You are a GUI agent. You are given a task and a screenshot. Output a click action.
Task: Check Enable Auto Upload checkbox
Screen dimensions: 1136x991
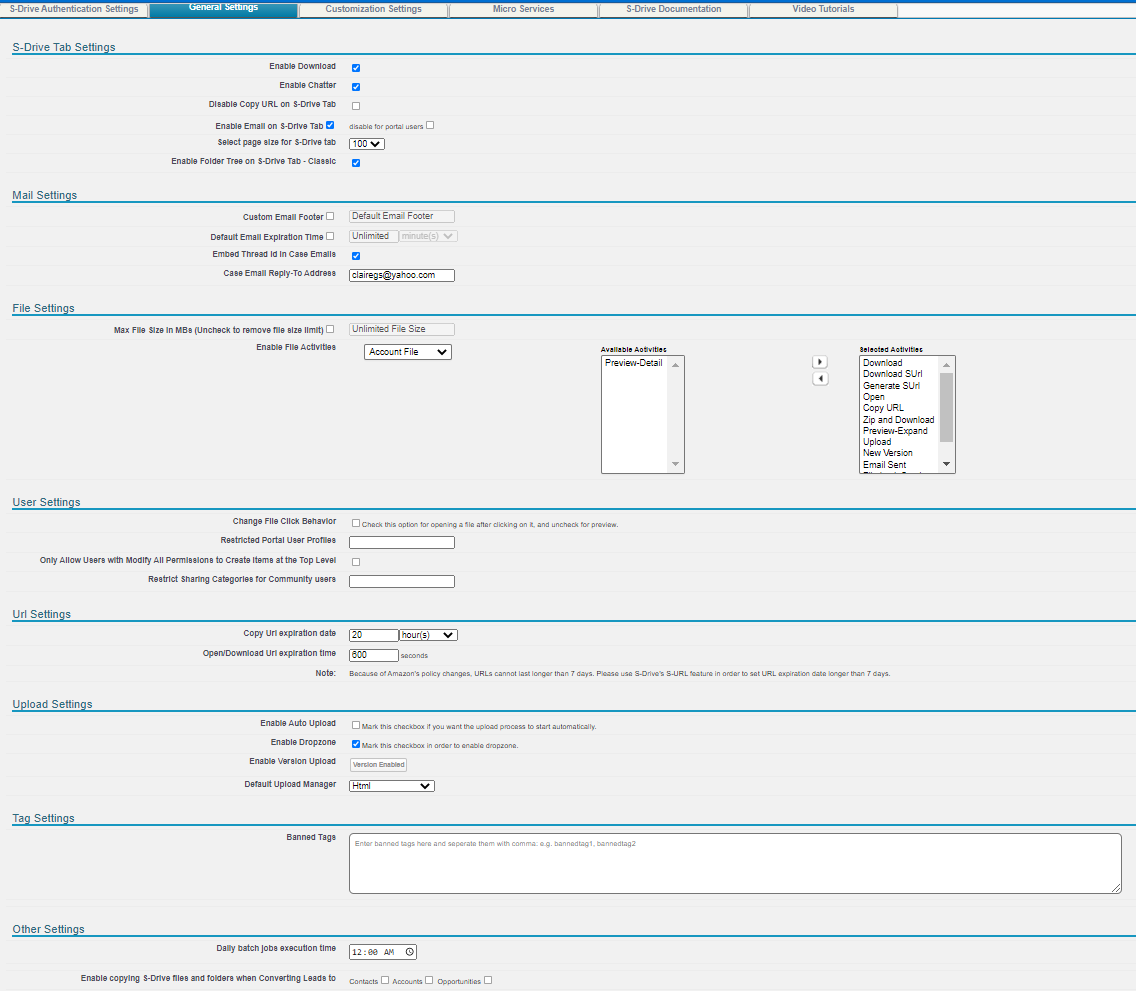coord(356,725)
